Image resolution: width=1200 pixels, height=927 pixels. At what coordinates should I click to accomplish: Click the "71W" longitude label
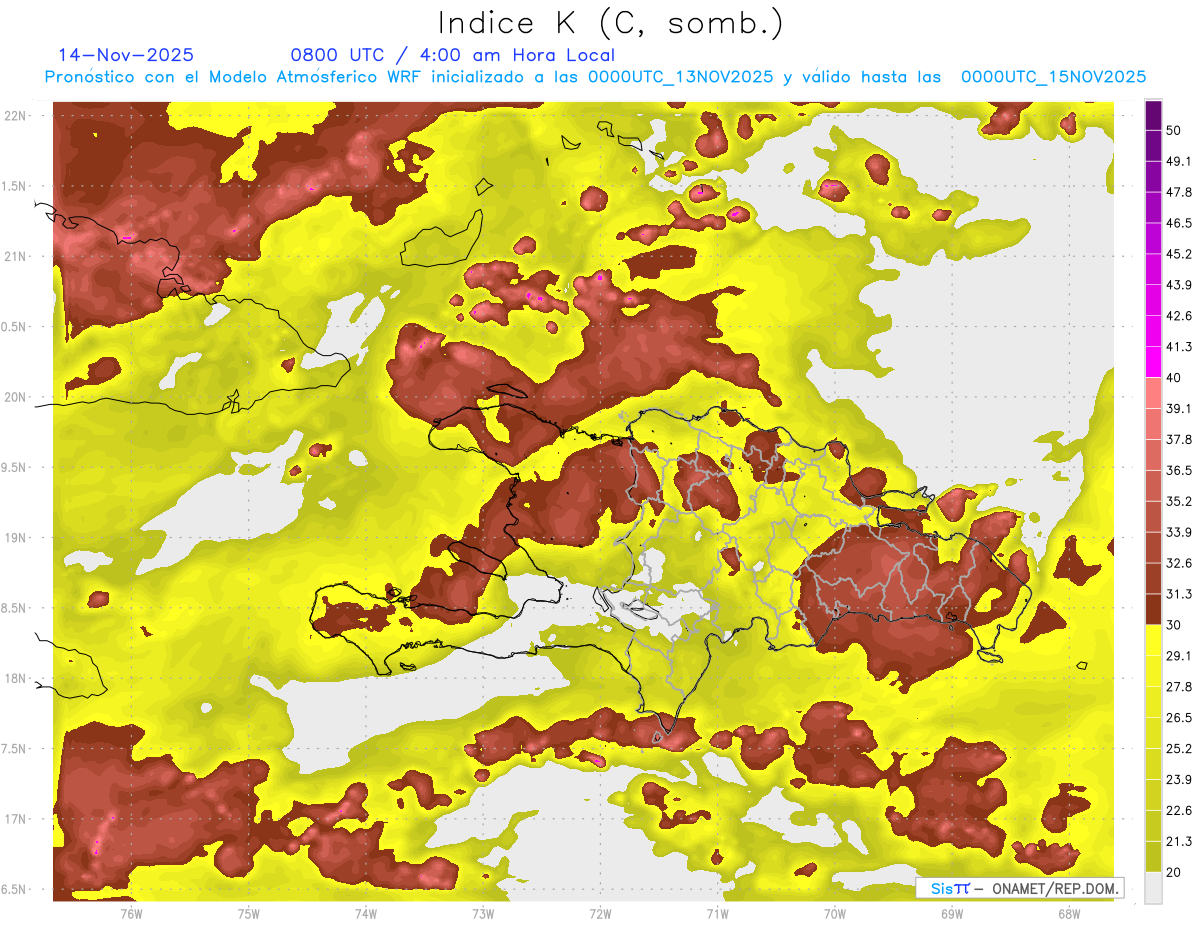coord(717,913)
